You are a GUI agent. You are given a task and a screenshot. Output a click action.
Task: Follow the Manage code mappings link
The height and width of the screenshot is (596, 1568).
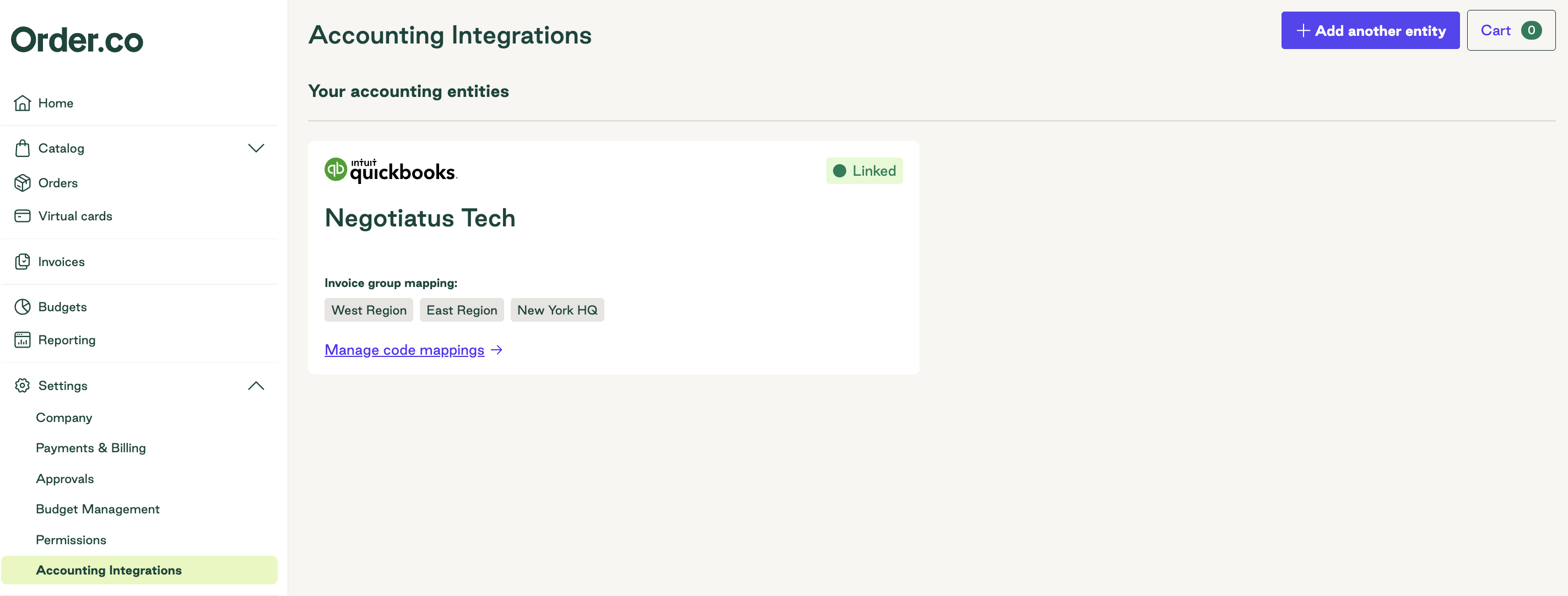[x=413, y=350]
